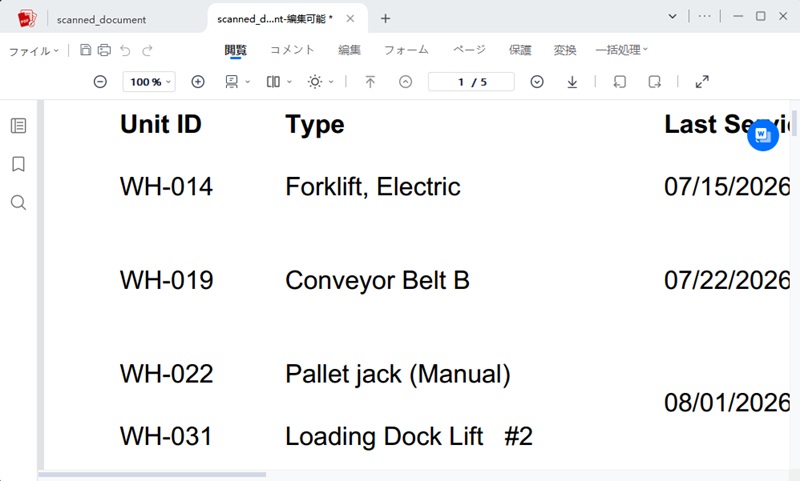Zoom in with the plus icon
The image size is (800, 481).
tap(198, 82)
